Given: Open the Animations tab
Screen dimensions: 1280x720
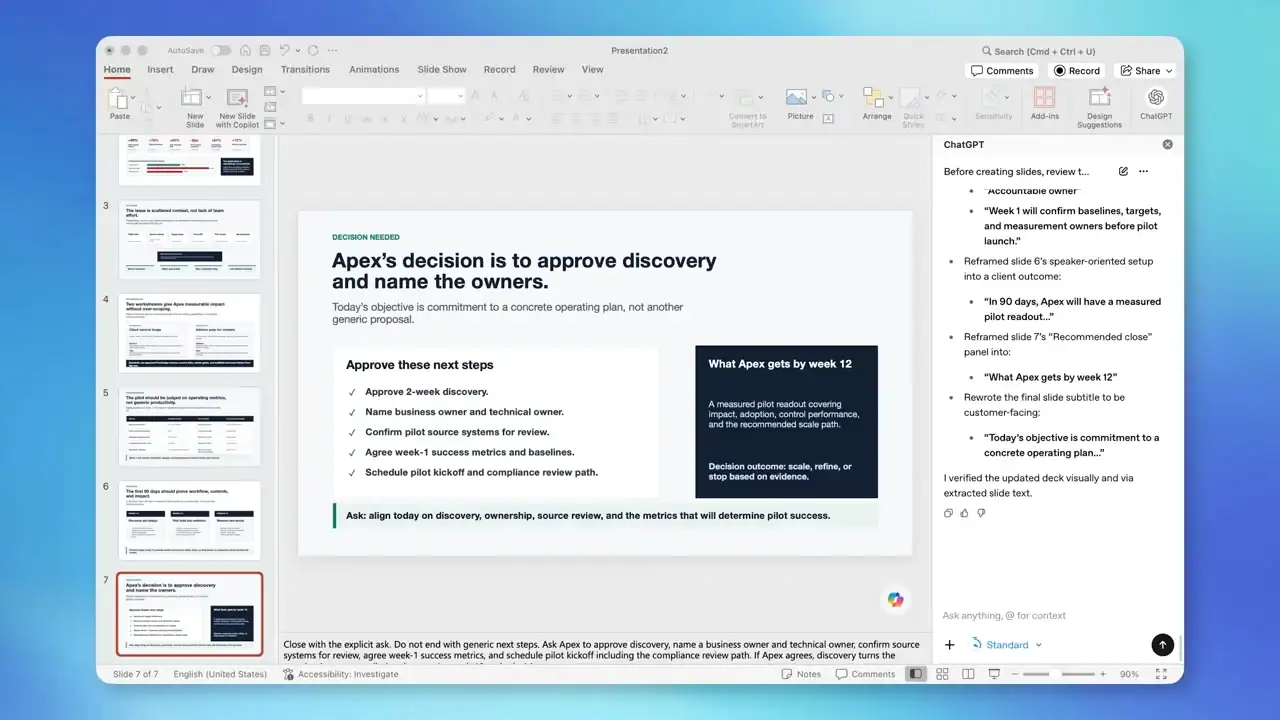Looking at the screenshot, I should [x=374, y=70].
